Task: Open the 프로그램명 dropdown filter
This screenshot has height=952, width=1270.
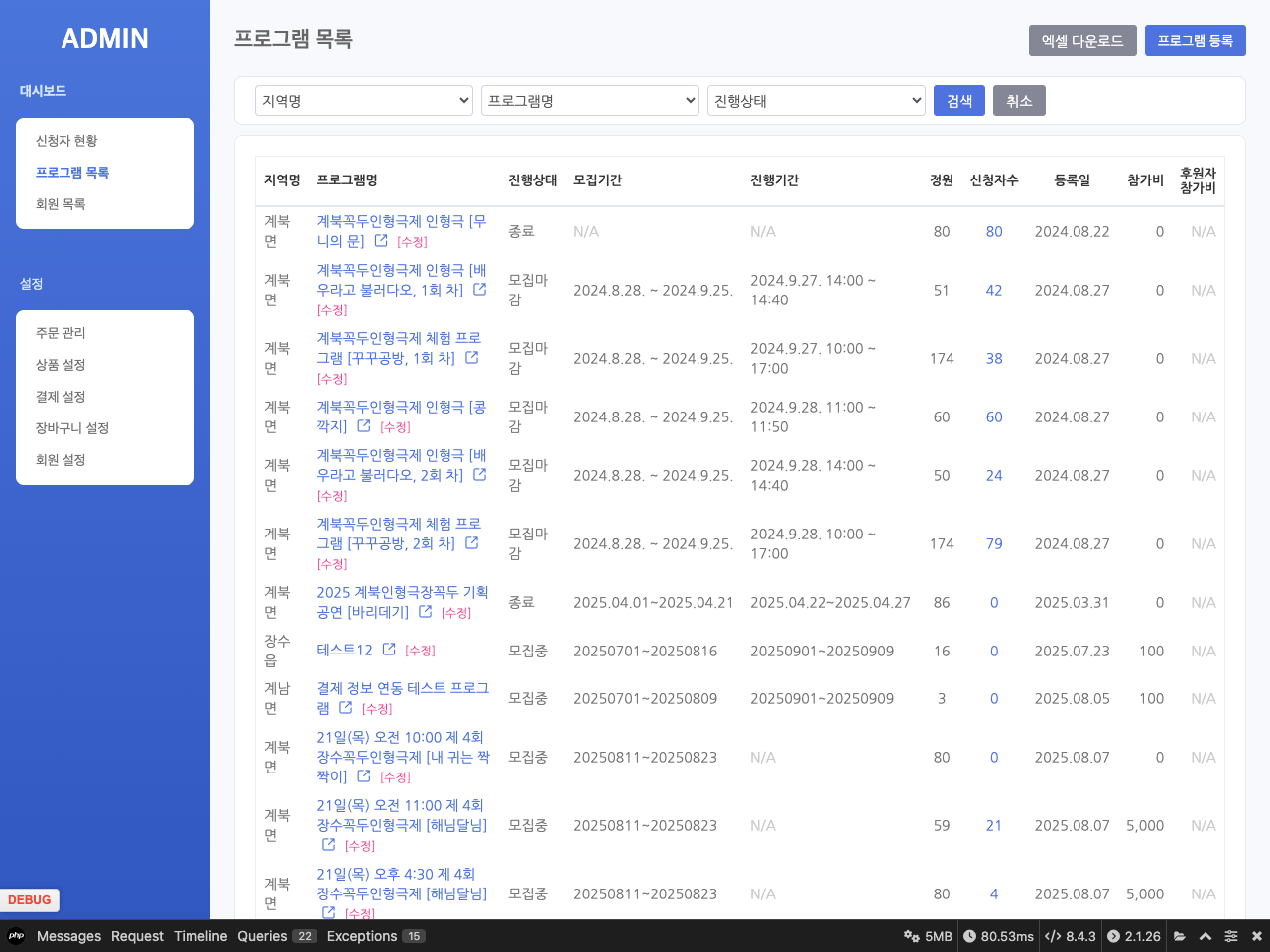Action: pyautogui.click(x=590, y=101)
